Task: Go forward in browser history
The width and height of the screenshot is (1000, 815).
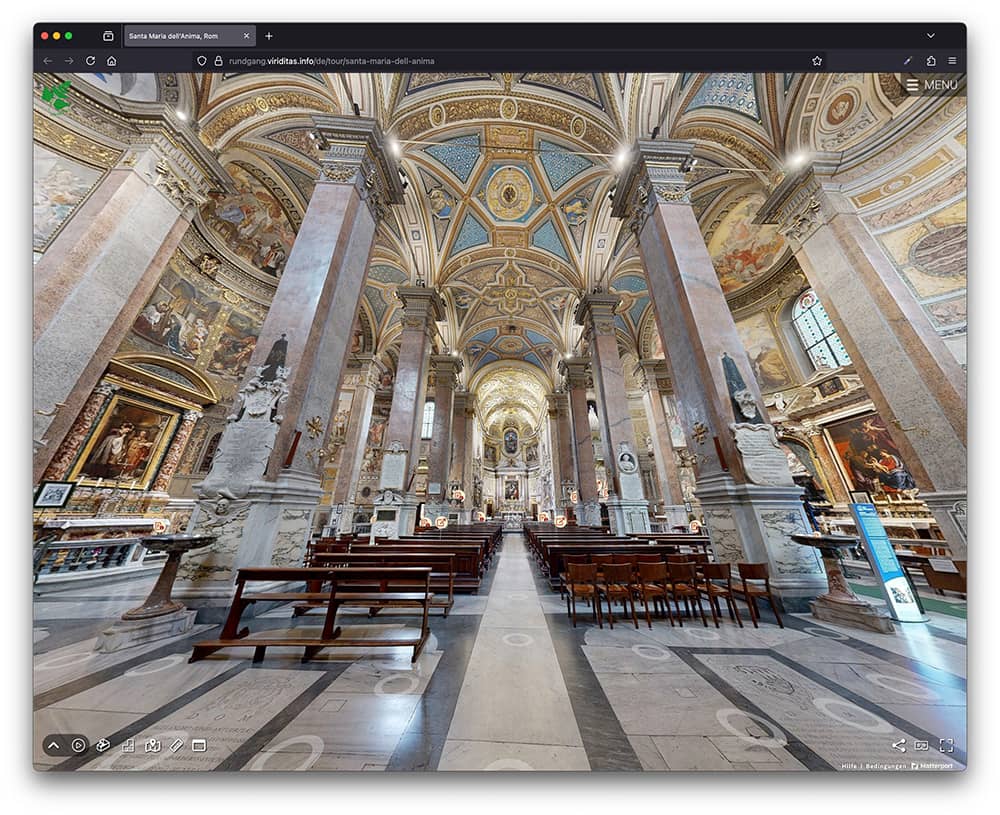Action: [x=69, y=61]
